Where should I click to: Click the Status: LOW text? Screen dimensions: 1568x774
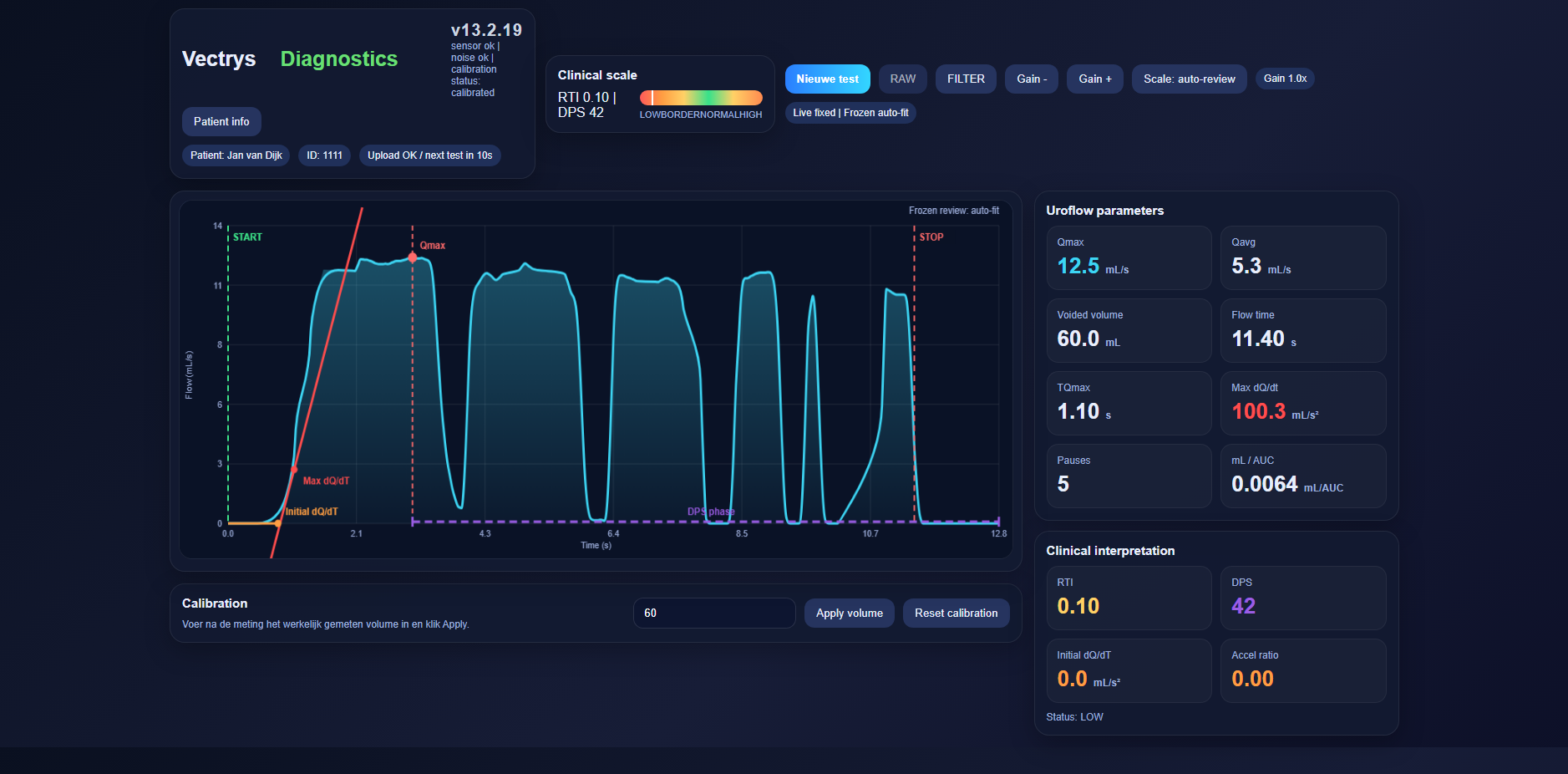tap(1074, 717)
